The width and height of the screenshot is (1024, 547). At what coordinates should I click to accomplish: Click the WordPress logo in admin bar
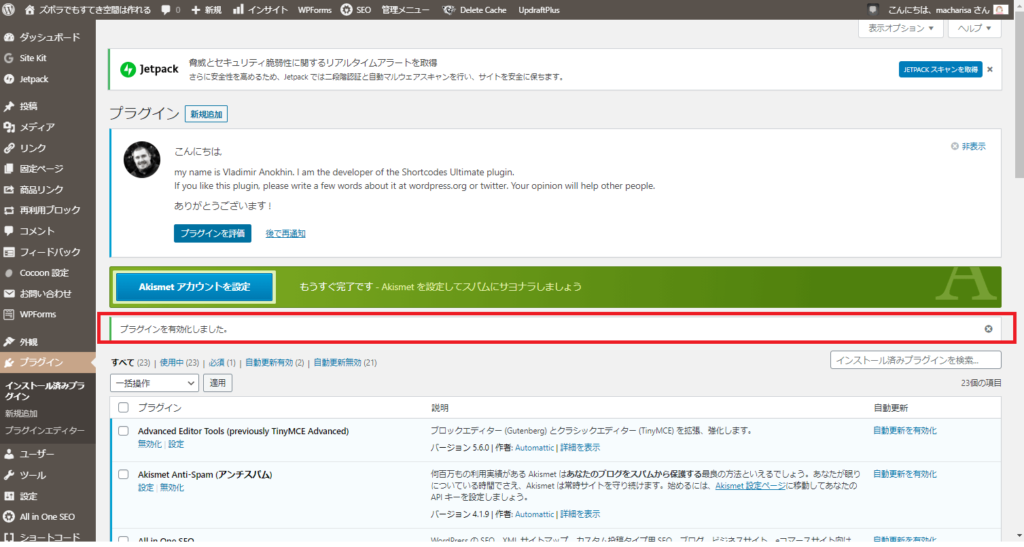coord(10,9)
